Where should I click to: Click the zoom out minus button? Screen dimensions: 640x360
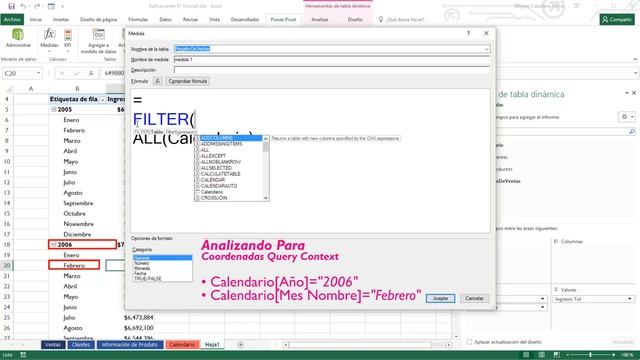click(x=568, y=355)
